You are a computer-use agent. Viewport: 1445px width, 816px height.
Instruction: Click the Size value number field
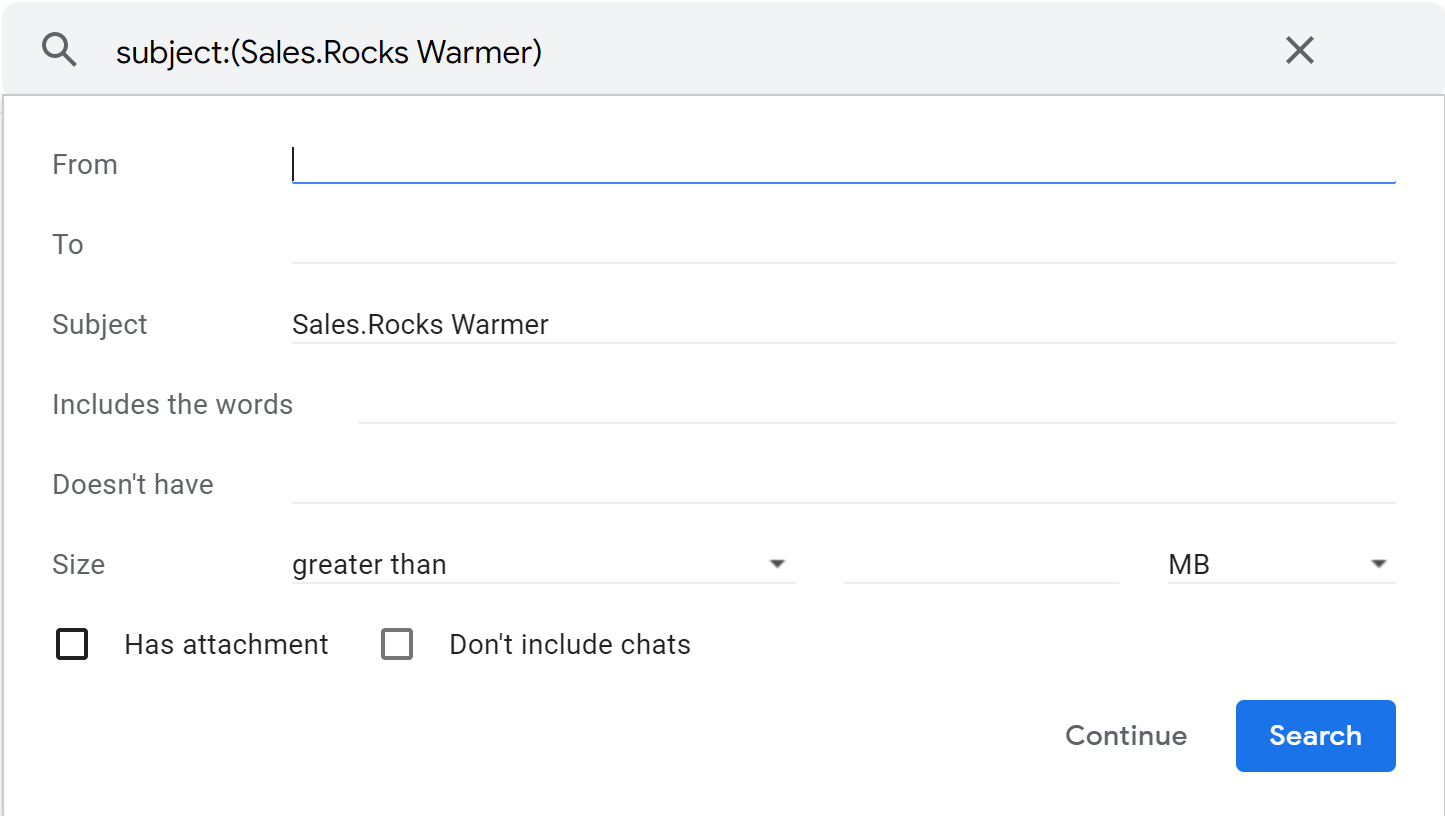click(x=981, y=565)
